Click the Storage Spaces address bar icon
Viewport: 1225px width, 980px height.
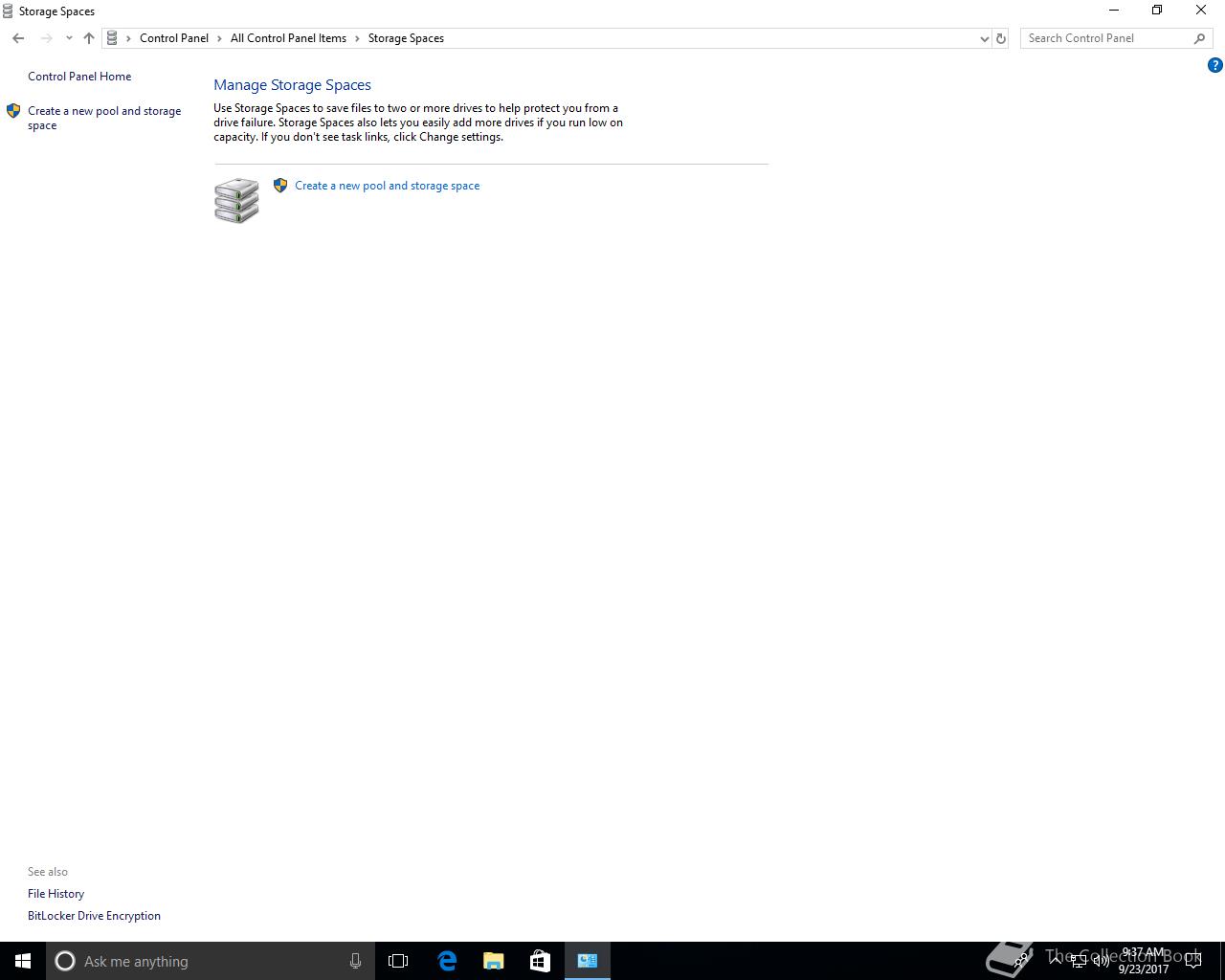[112, 38]
